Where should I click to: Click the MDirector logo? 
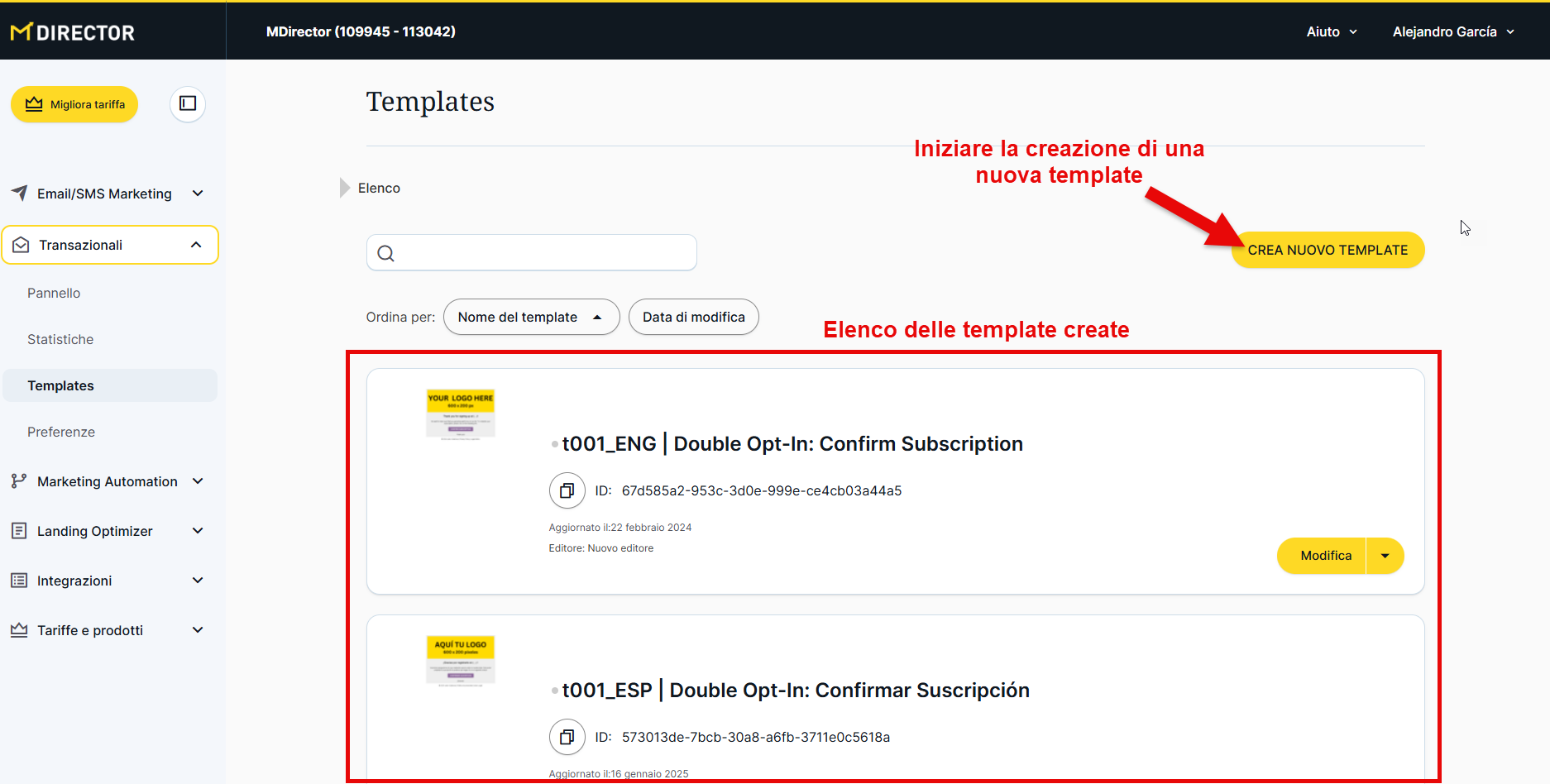pos(73,32)
